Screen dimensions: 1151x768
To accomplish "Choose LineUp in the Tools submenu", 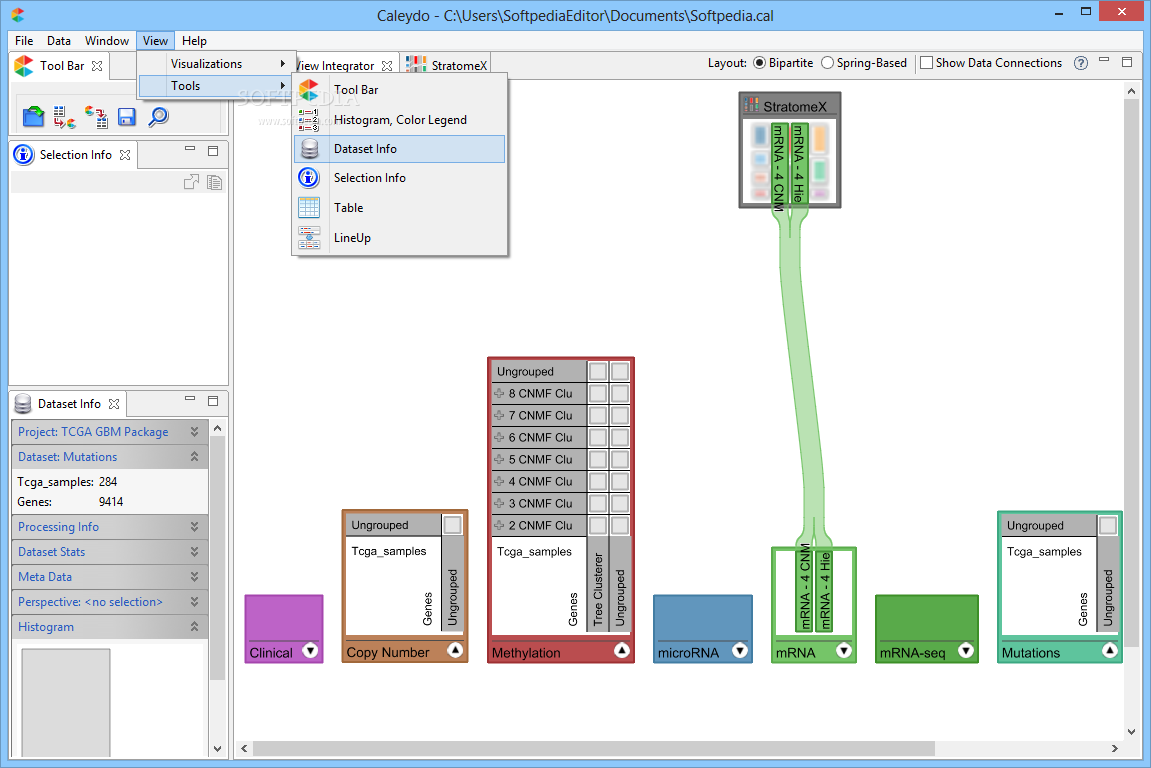I will coord(400,238).
